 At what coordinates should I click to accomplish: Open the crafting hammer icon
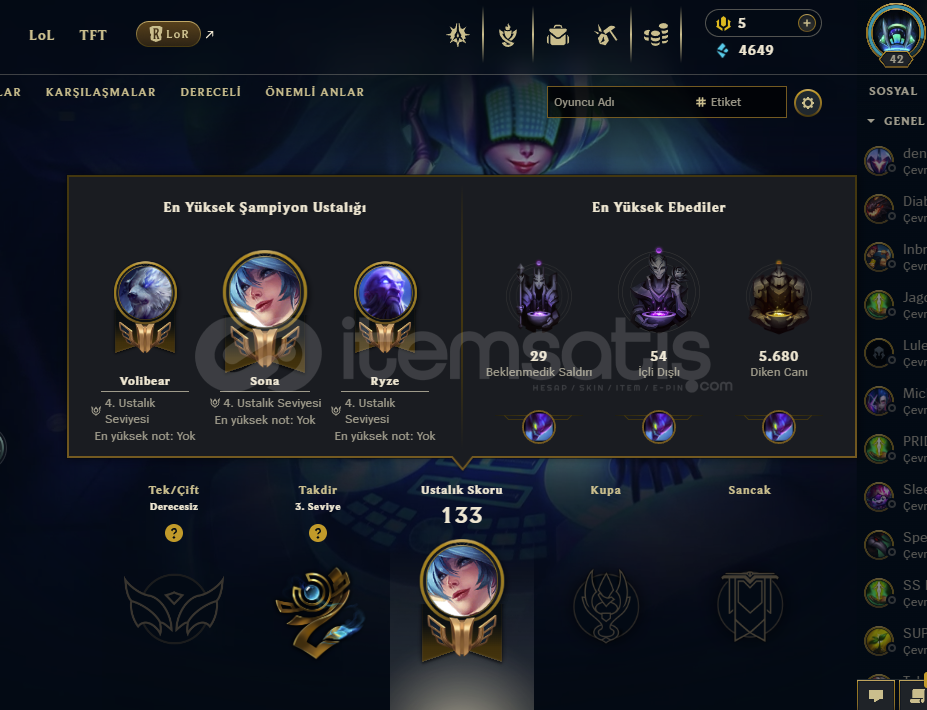(606, 35)
